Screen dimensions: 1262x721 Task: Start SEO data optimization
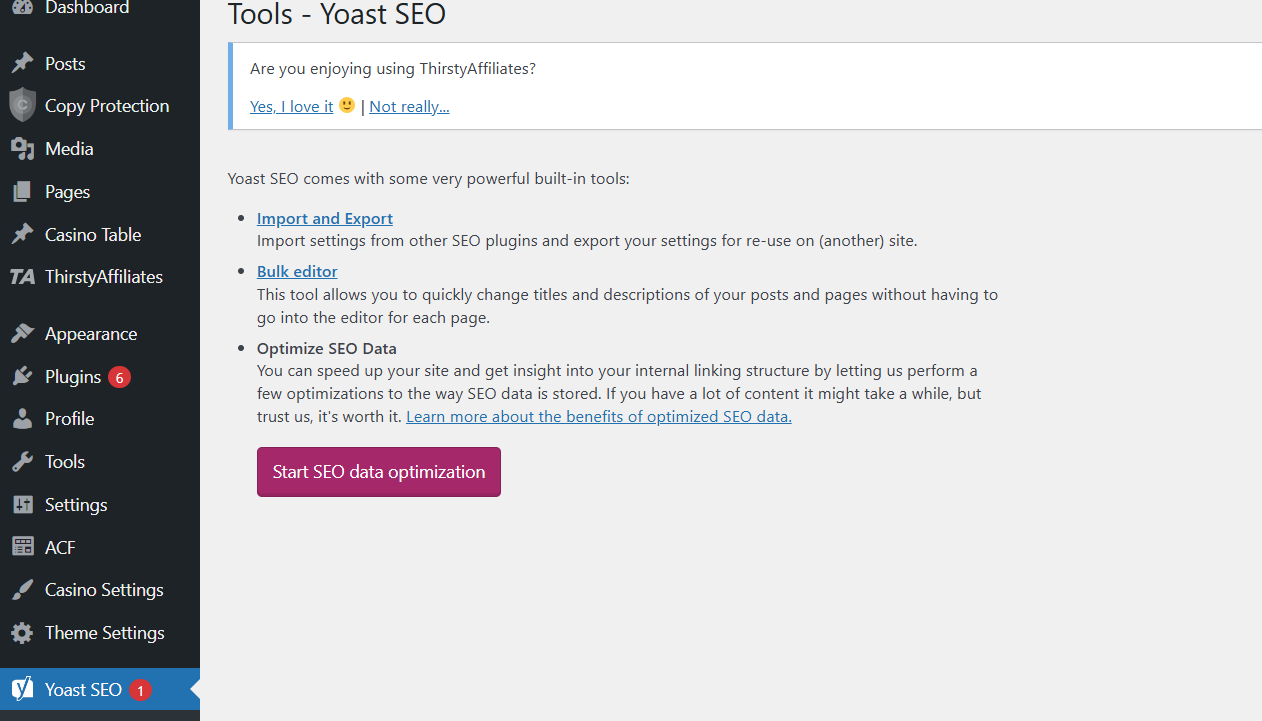379,472
